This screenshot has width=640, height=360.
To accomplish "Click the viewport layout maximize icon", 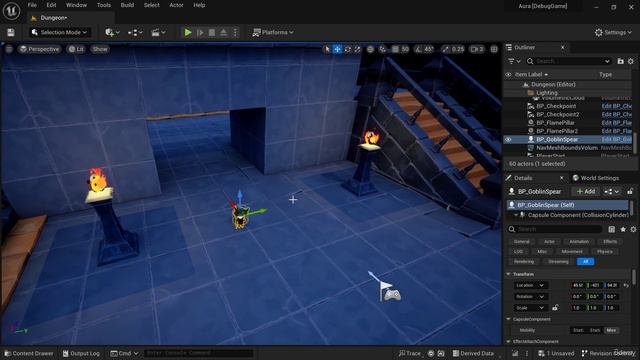I will pos(494,49).
